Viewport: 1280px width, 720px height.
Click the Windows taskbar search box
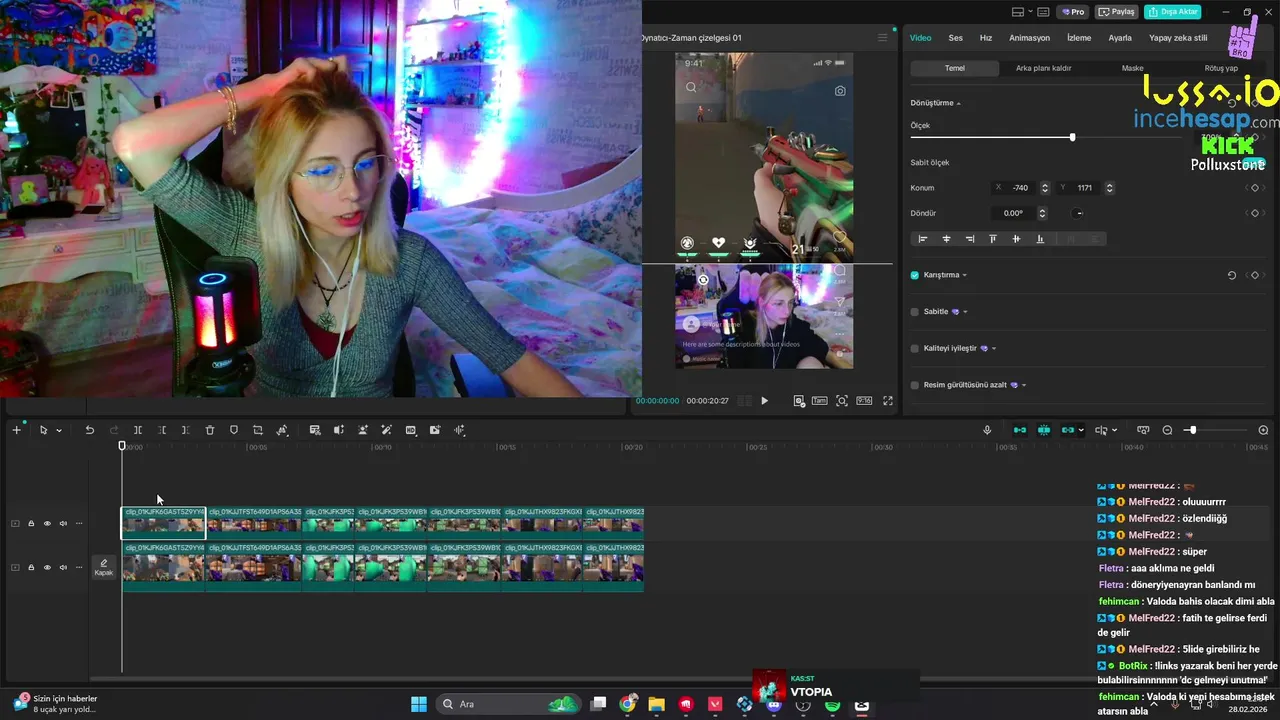pos(508,704)
